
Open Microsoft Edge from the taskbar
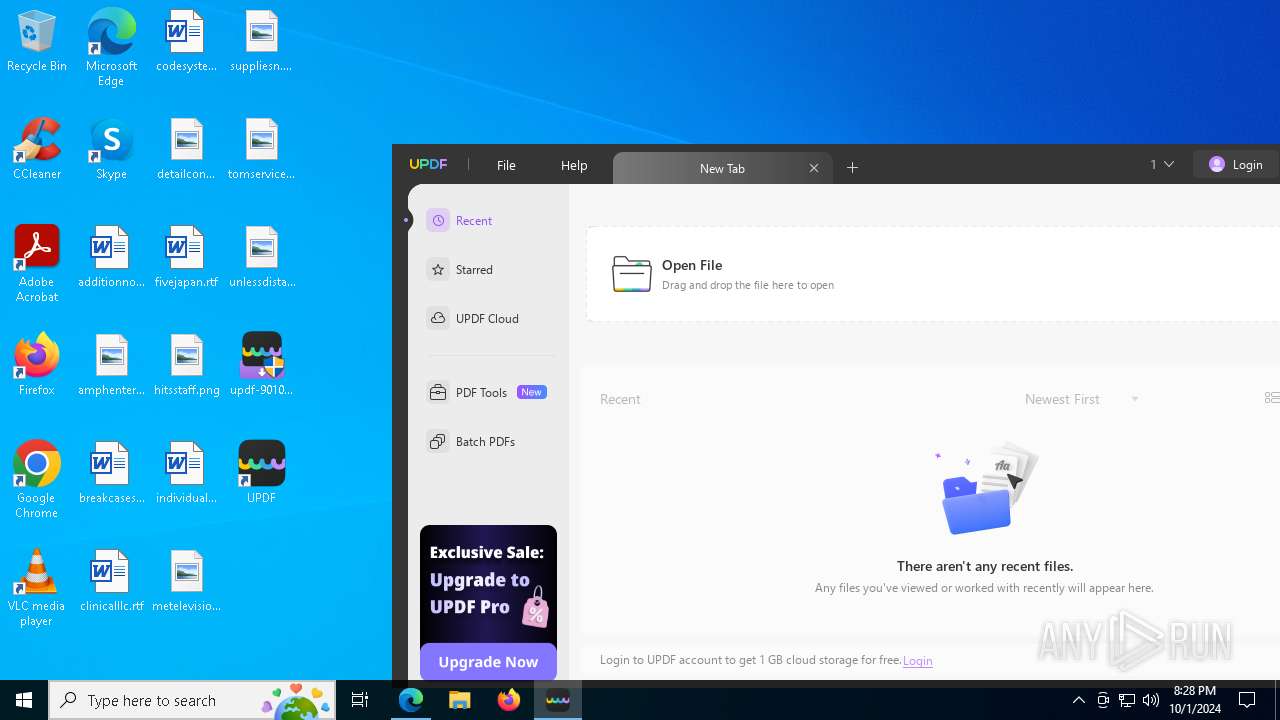click(x=411, y=700)
